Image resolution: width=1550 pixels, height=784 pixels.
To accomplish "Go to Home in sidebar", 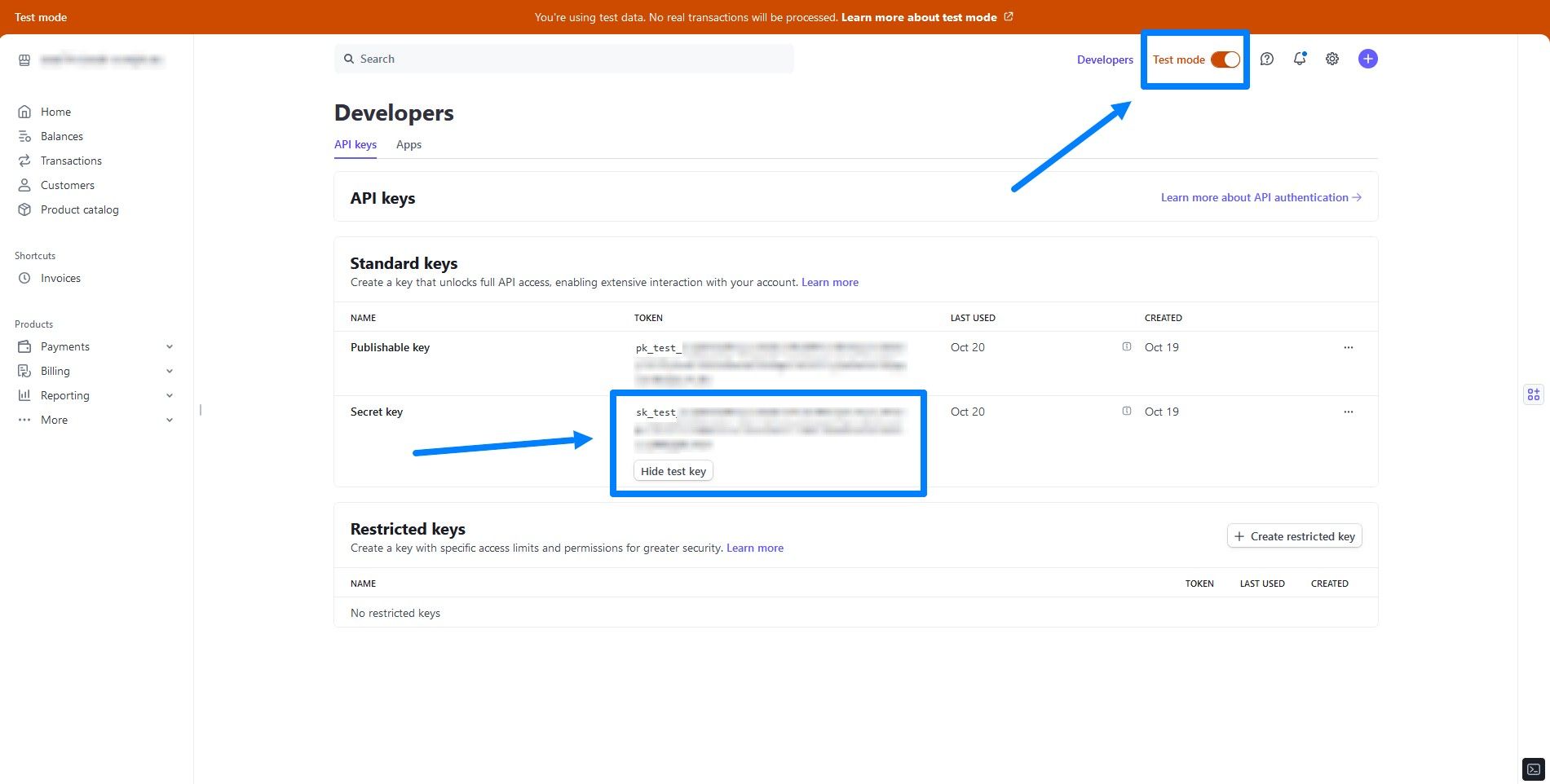I will [x=55, y=112].
